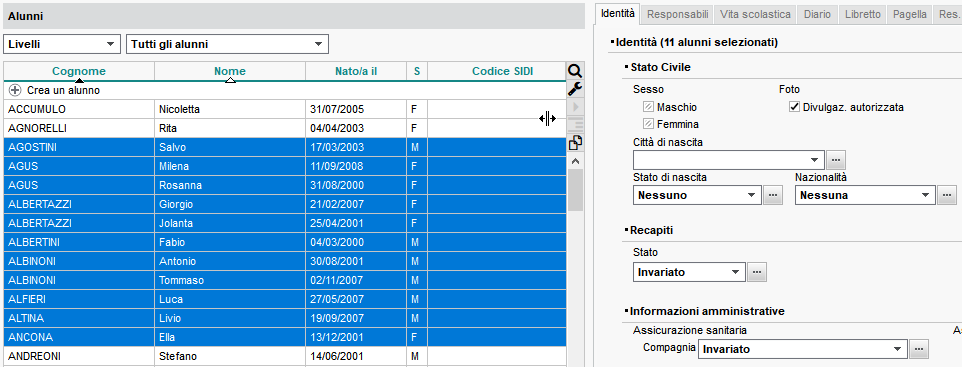The height and width of the screenshot is (367, 962).
Task: Open the Livelli dropdown
Action: click(x=62, y=44)
